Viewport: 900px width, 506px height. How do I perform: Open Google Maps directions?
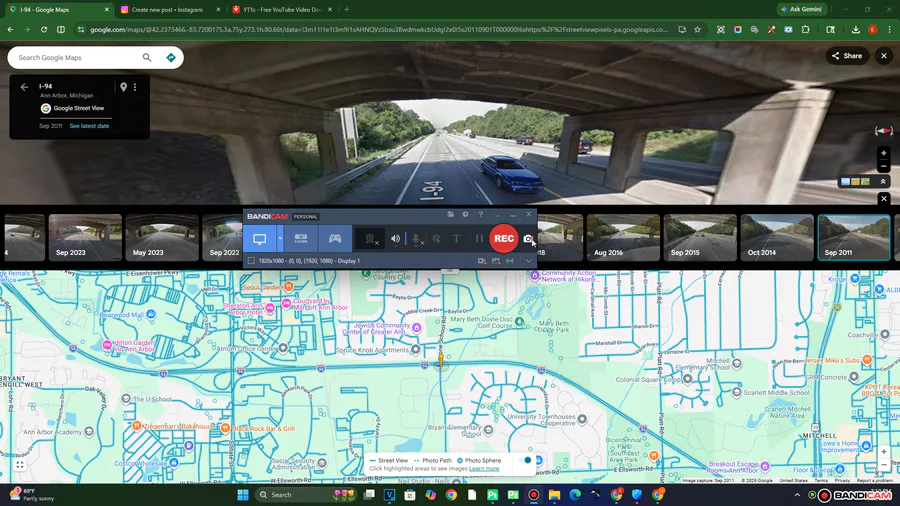point(170,57)
